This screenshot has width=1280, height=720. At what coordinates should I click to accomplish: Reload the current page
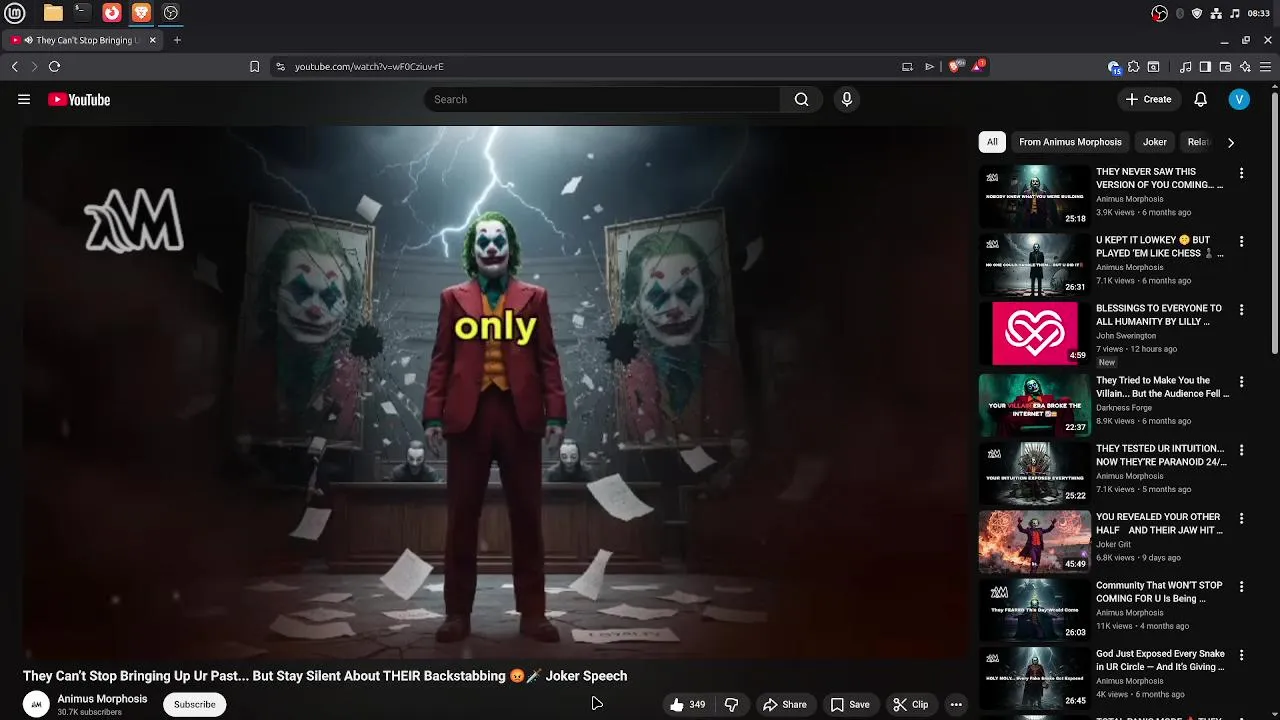tap(54, 66)
